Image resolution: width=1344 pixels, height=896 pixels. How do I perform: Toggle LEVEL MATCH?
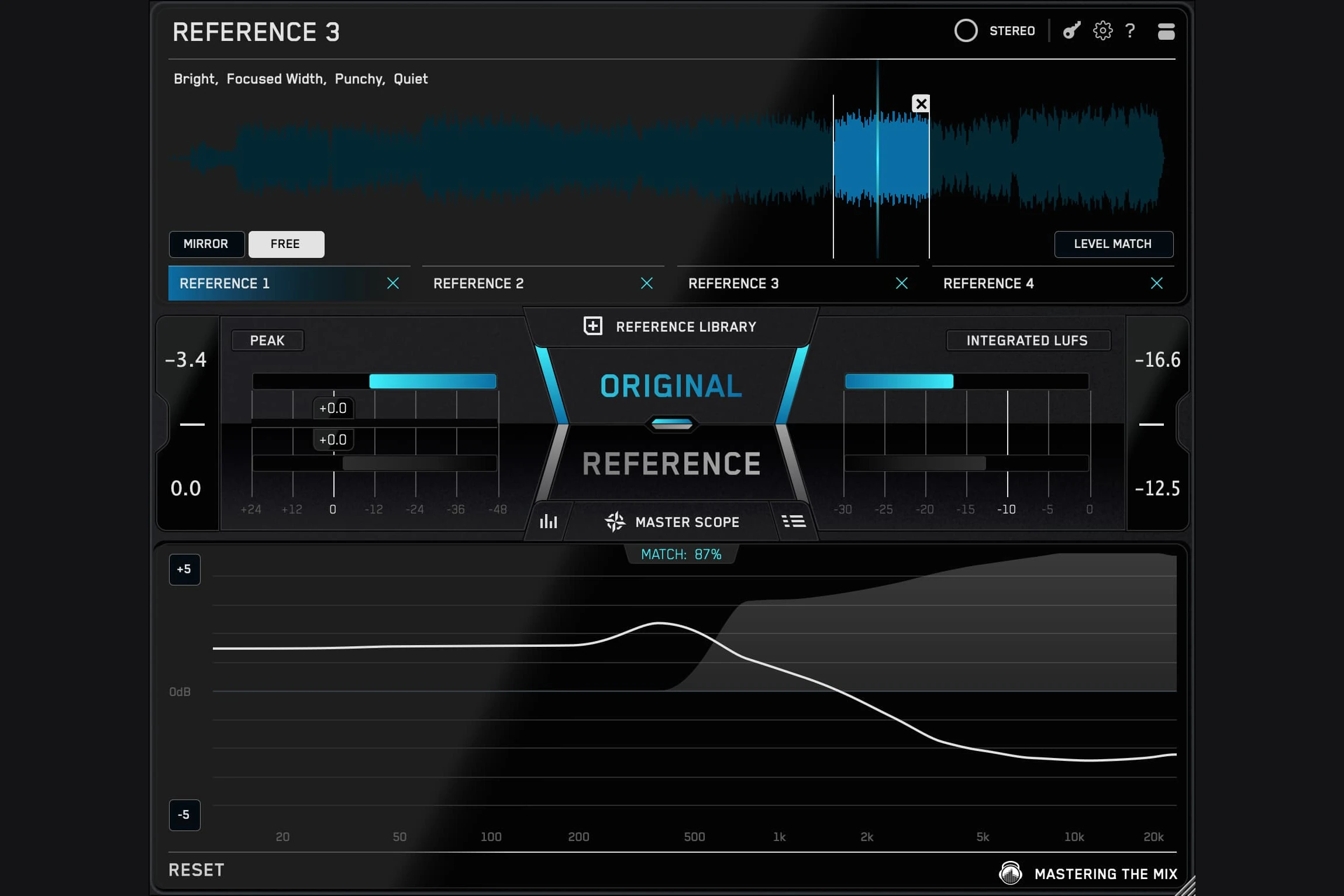pyautogui.click(x=1113, y=244)
